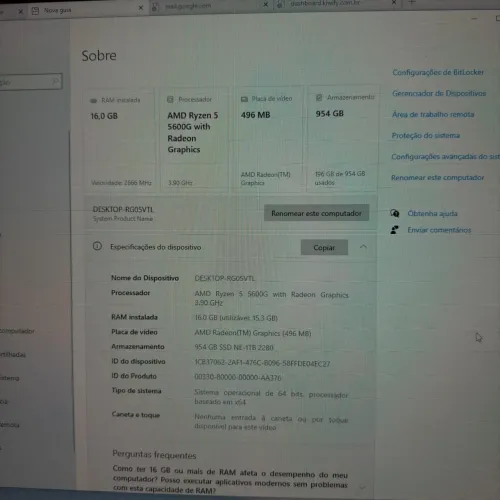Click the Perguntas frequentes heading
The width and height of the screenshot is (500, 500).
click(x=154, y=454)
